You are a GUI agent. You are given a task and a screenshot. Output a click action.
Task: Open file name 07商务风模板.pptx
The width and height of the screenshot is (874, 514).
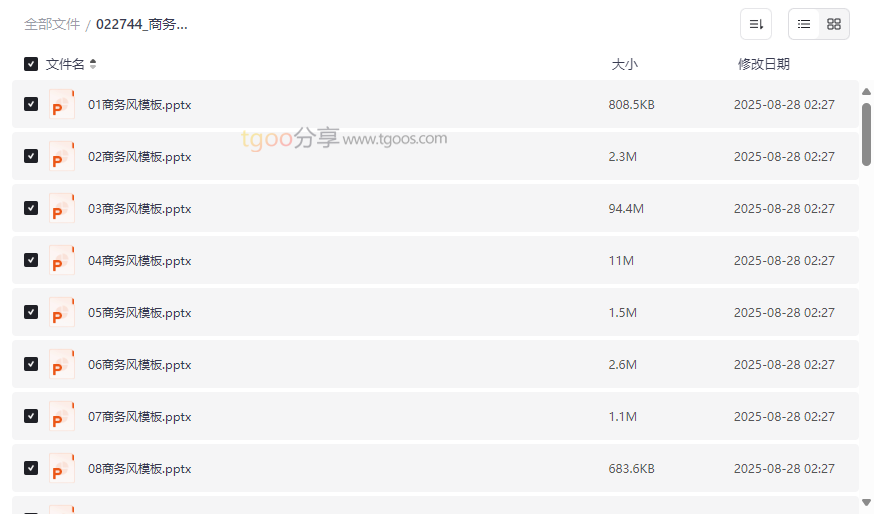click(x=139, y=416)
